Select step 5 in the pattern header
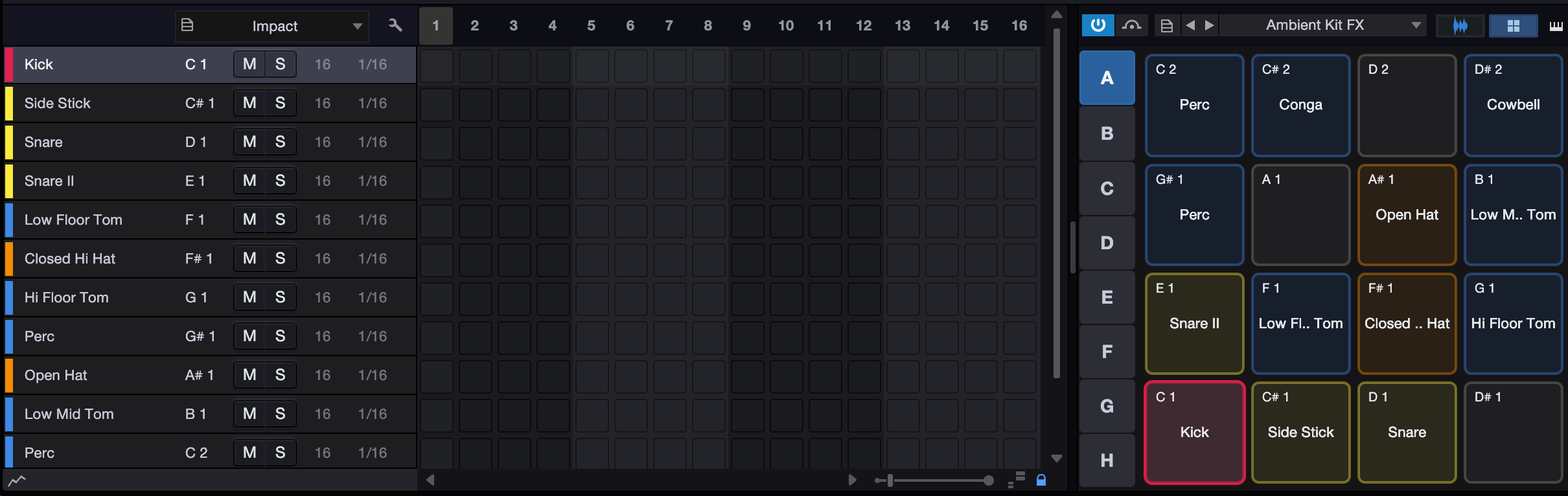Viewport: 1568px width, 496px height. [591, 26]
